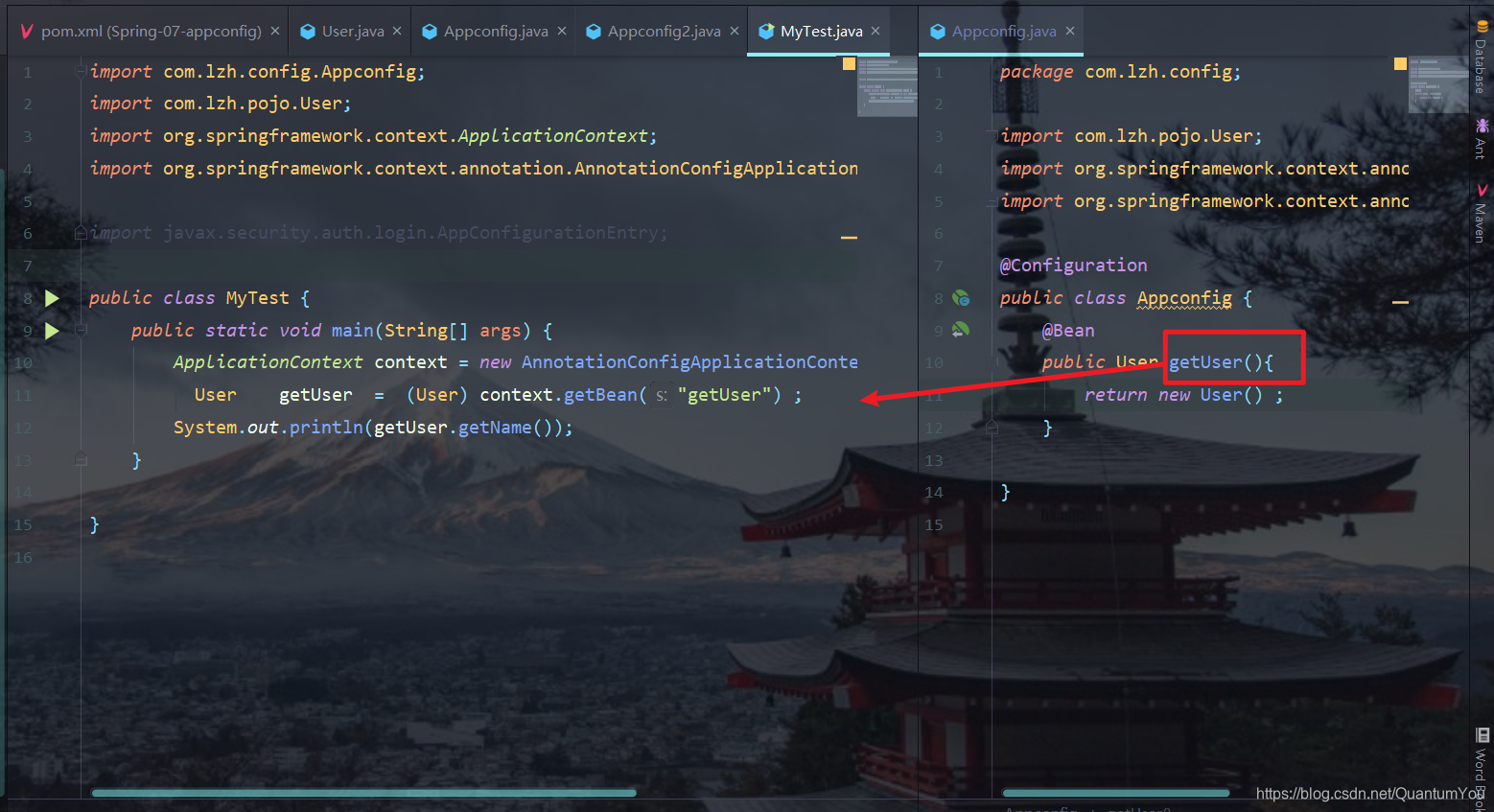Close the User.java tab

tap(397, 32)
